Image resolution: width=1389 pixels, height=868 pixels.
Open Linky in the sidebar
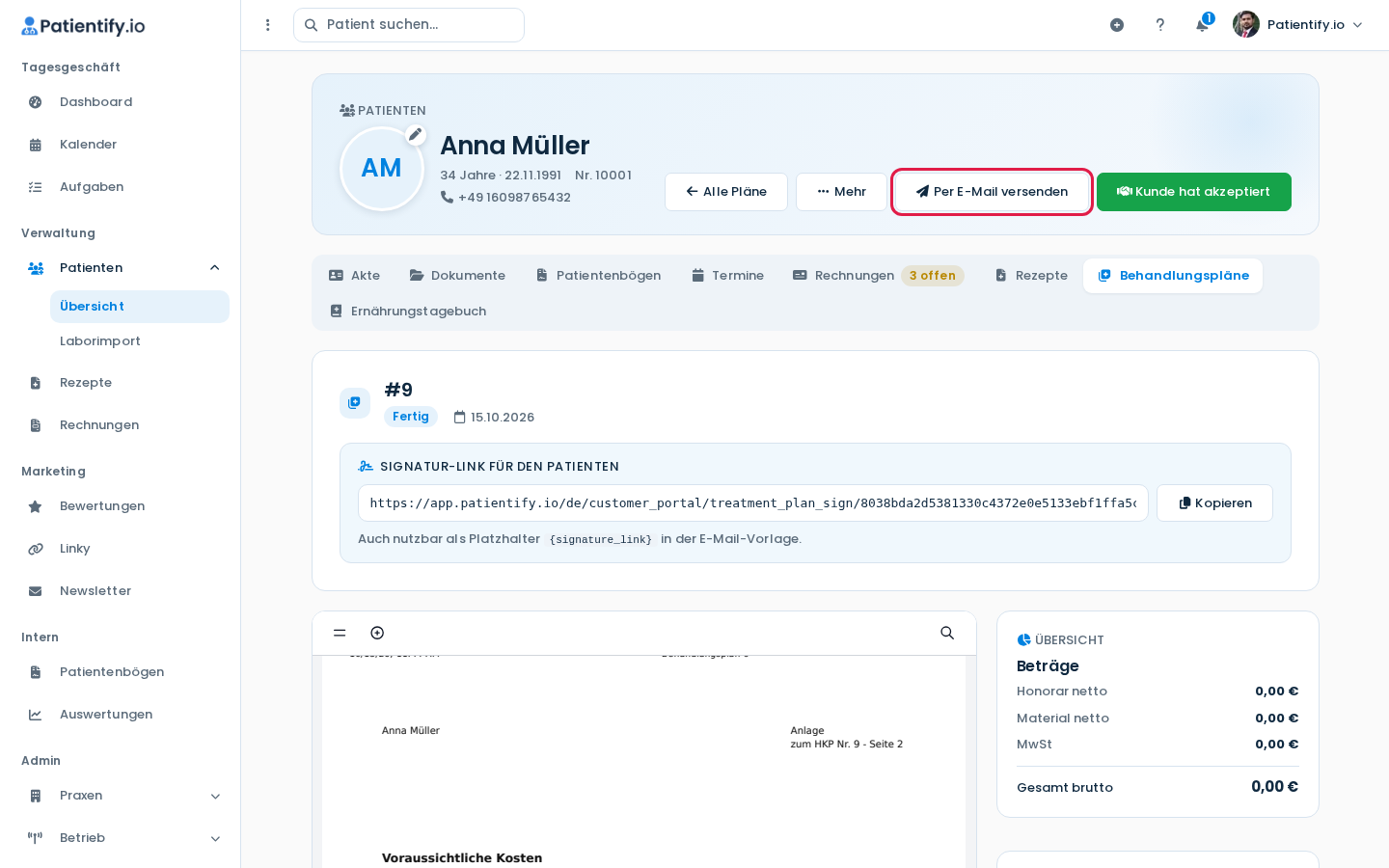121,549
